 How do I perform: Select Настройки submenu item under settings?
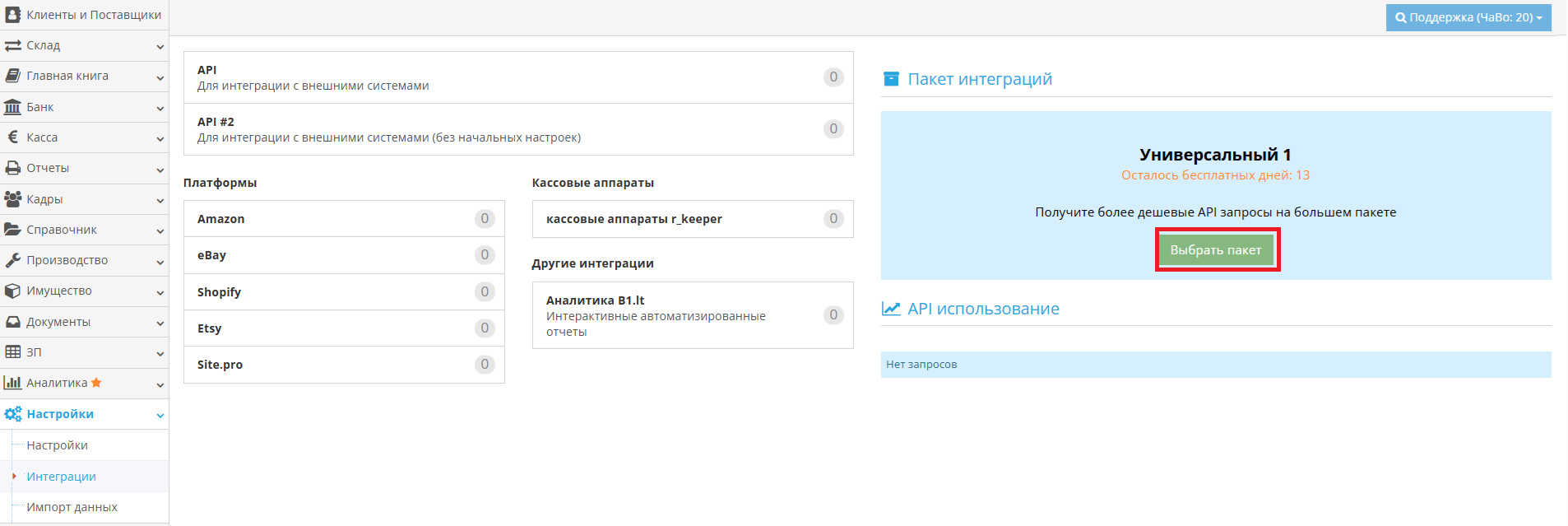point(57,445)
